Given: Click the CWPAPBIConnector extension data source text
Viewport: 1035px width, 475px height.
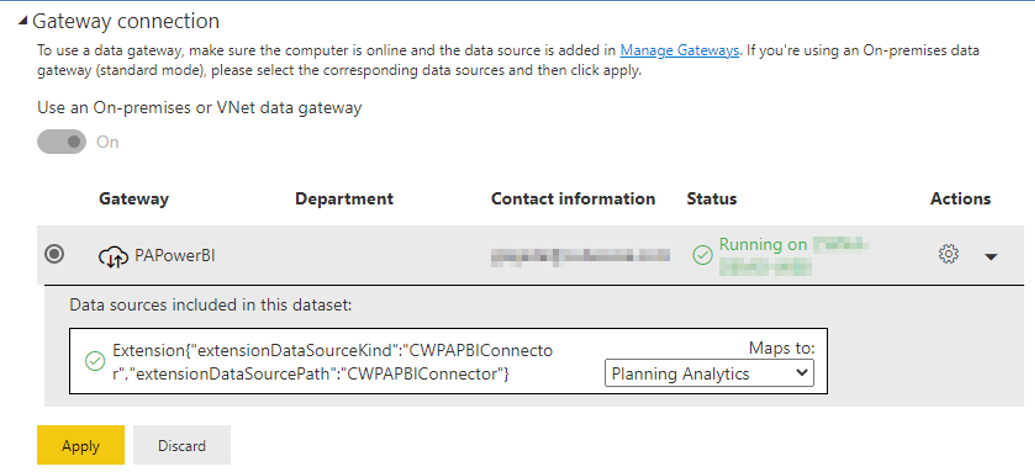Looking at the screenshot, I should tap(333, 362).
